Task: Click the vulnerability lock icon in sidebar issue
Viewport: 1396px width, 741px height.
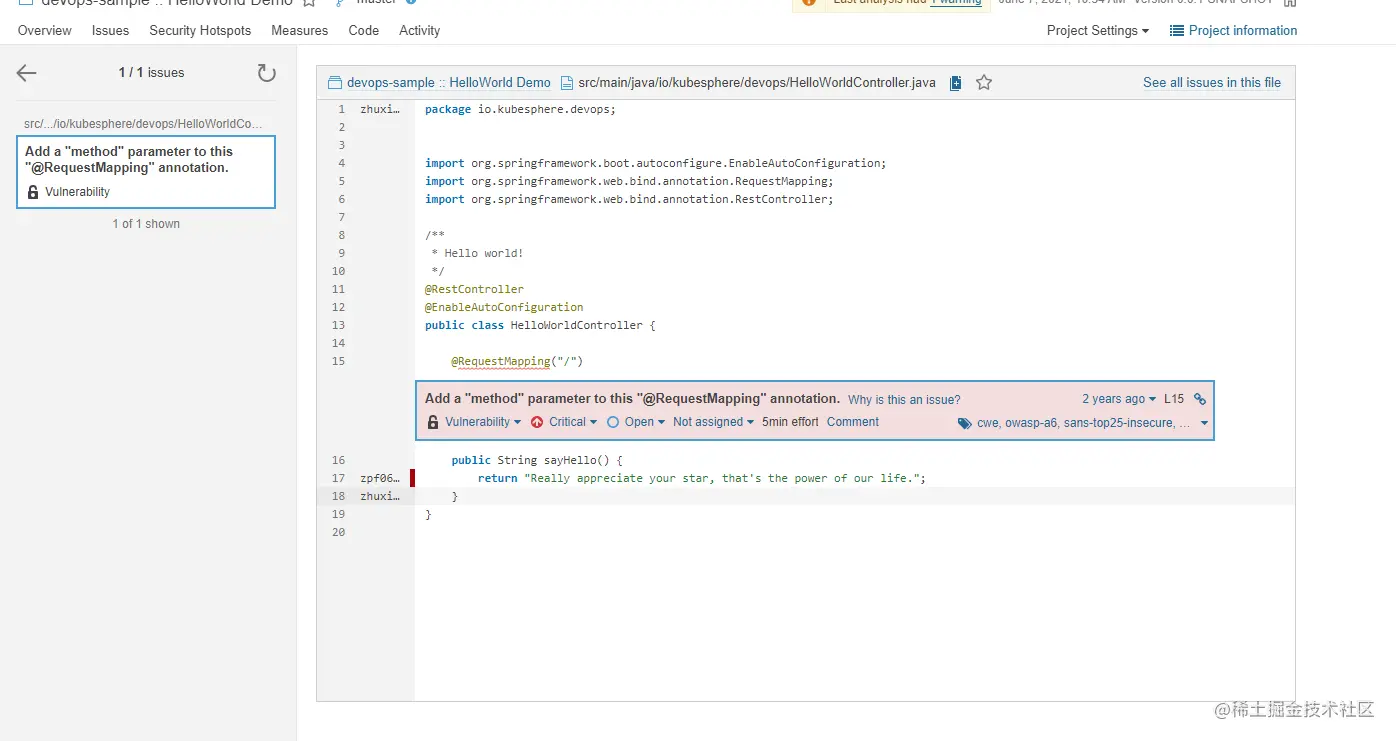Action: tap(33, 192)
